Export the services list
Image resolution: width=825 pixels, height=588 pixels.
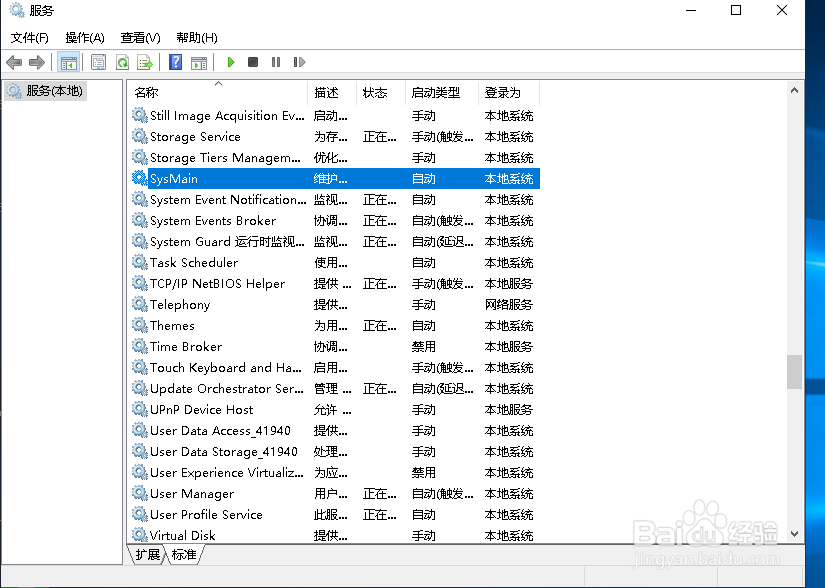pos(144,61)
